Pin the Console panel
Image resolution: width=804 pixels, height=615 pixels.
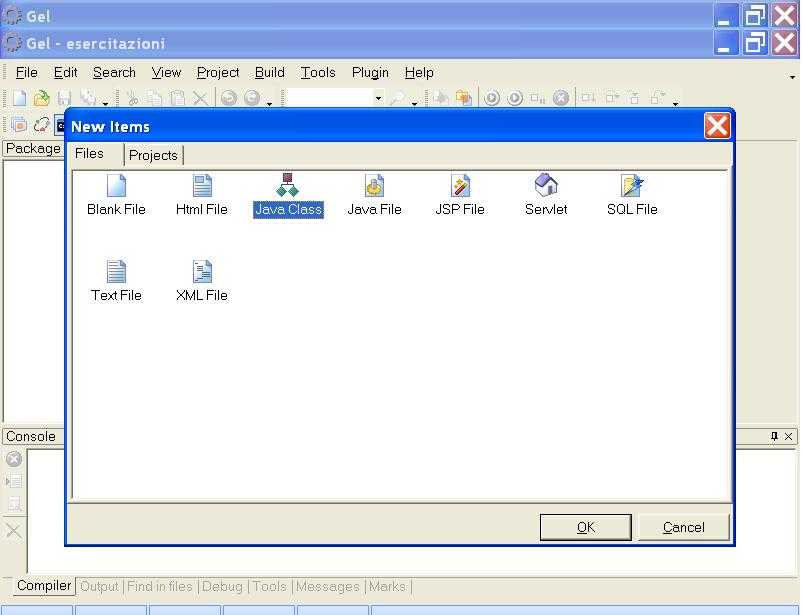point(774,436)
